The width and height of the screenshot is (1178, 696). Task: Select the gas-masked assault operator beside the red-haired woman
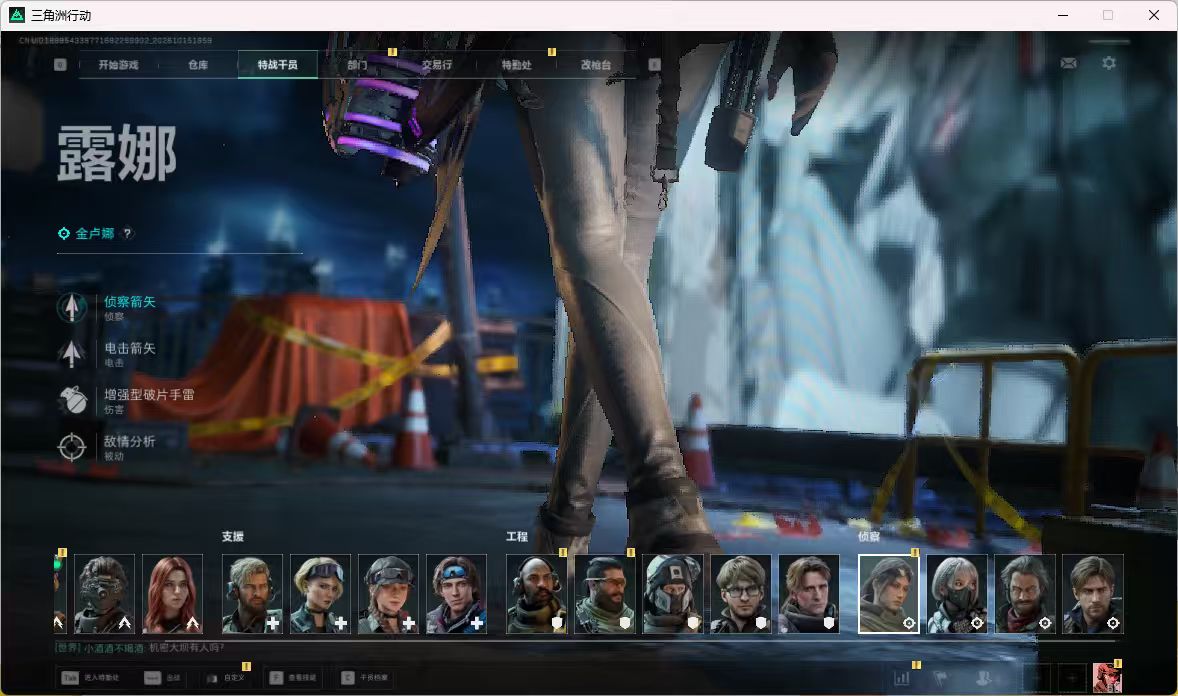coord(104,594)
